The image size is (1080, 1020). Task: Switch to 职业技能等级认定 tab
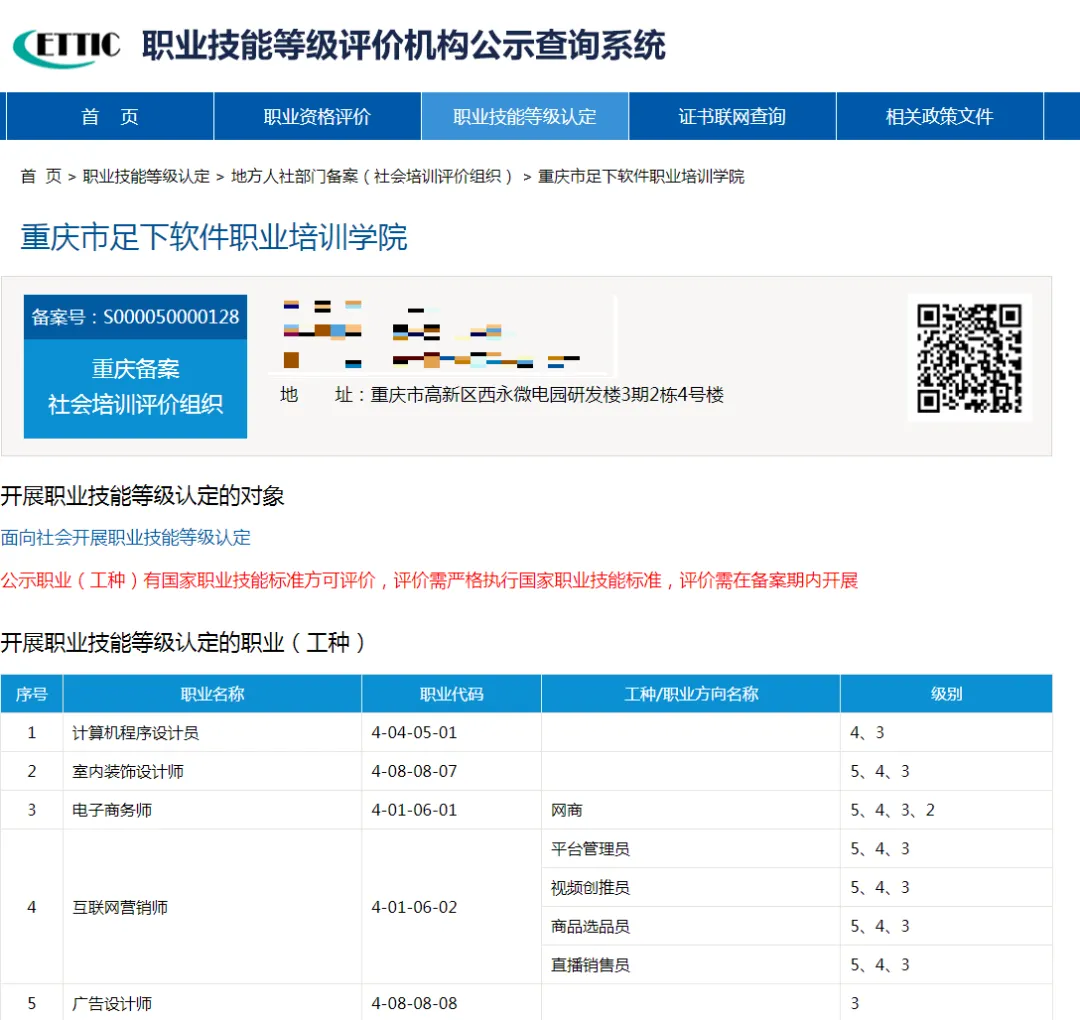coord(524,117)
